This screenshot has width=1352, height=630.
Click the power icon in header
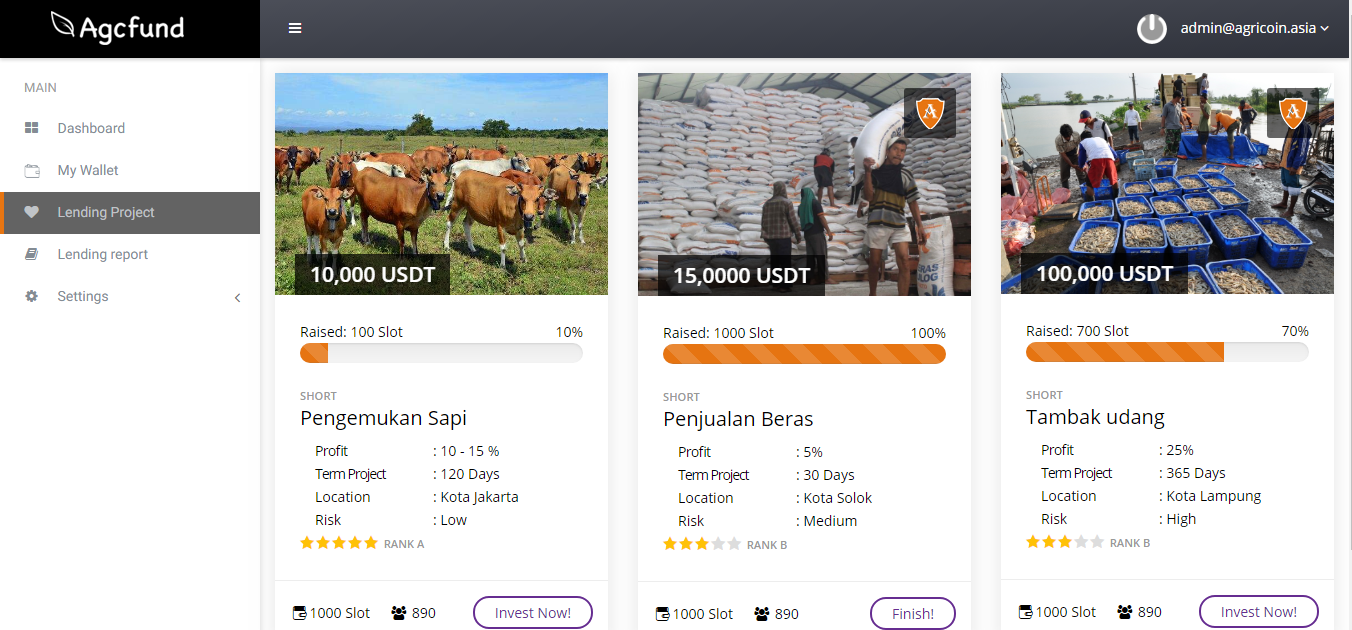point(1152,28)
